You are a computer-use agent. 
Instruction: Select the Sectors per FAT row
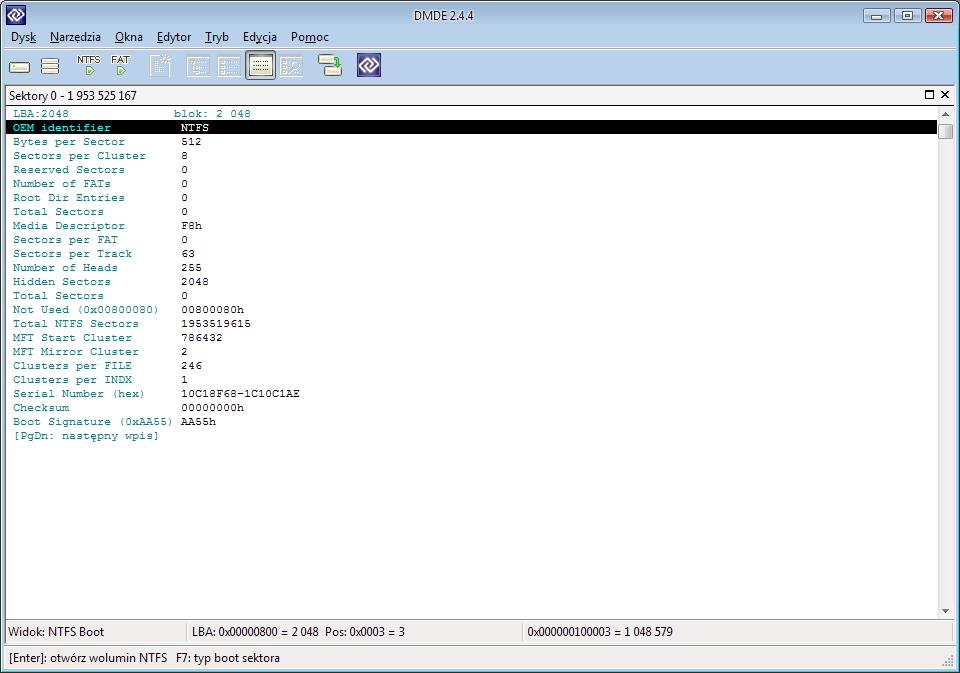[471, 239]
